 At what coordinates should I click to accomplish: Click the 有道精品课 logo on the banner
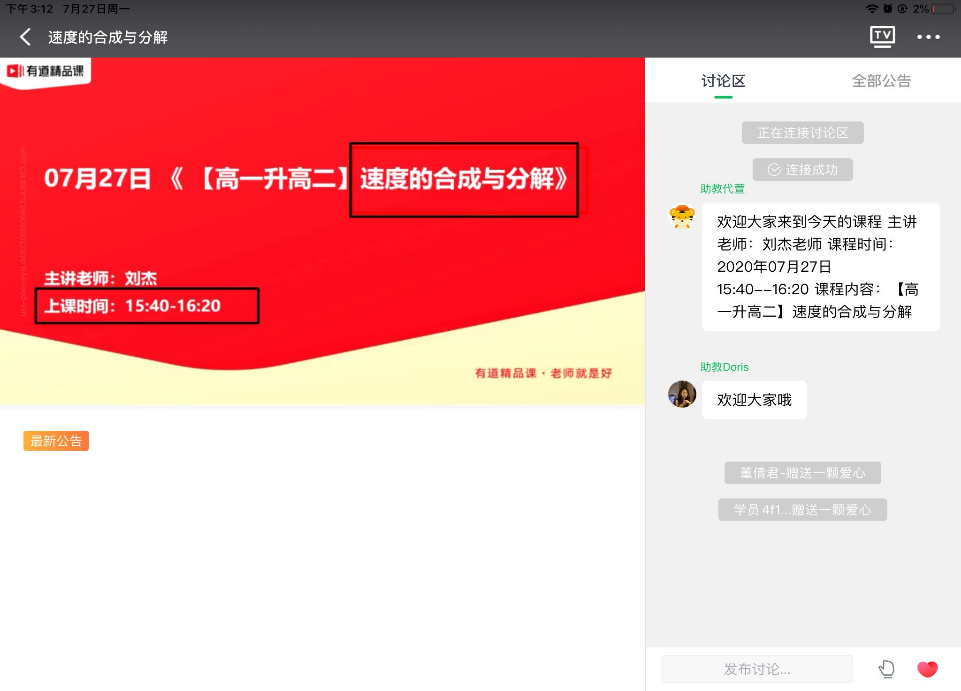pyautogui.click(x=46, y=71)
